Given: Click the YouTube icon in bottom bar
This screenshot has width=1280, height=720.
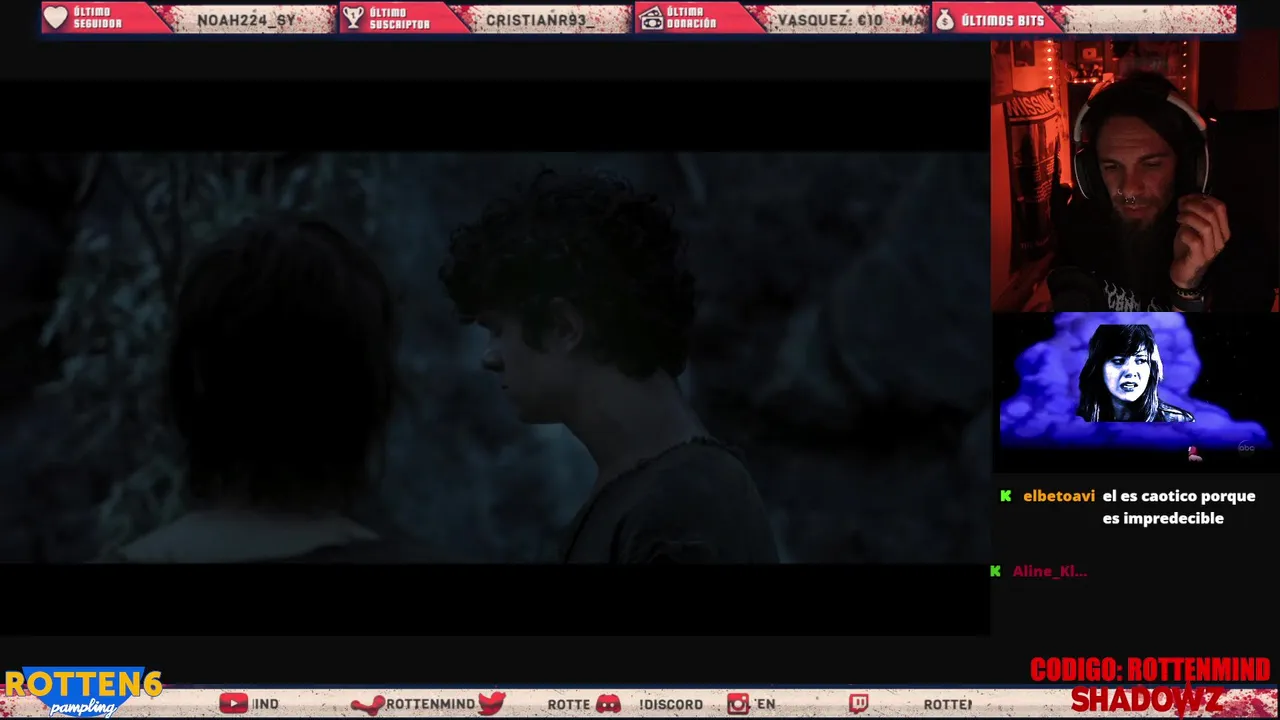Looking at the screenshot, I should 233,704.
